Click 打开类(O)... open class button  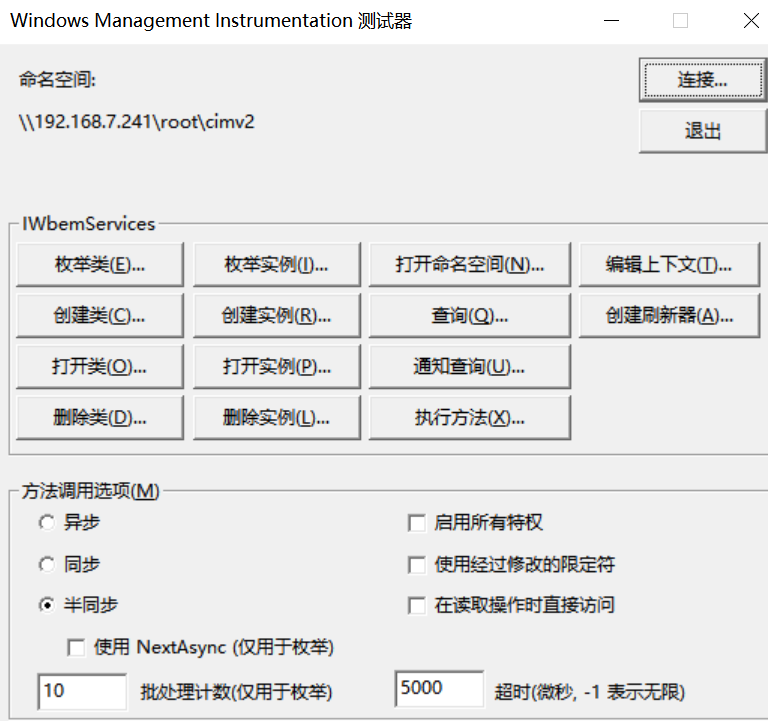(100, 366)
